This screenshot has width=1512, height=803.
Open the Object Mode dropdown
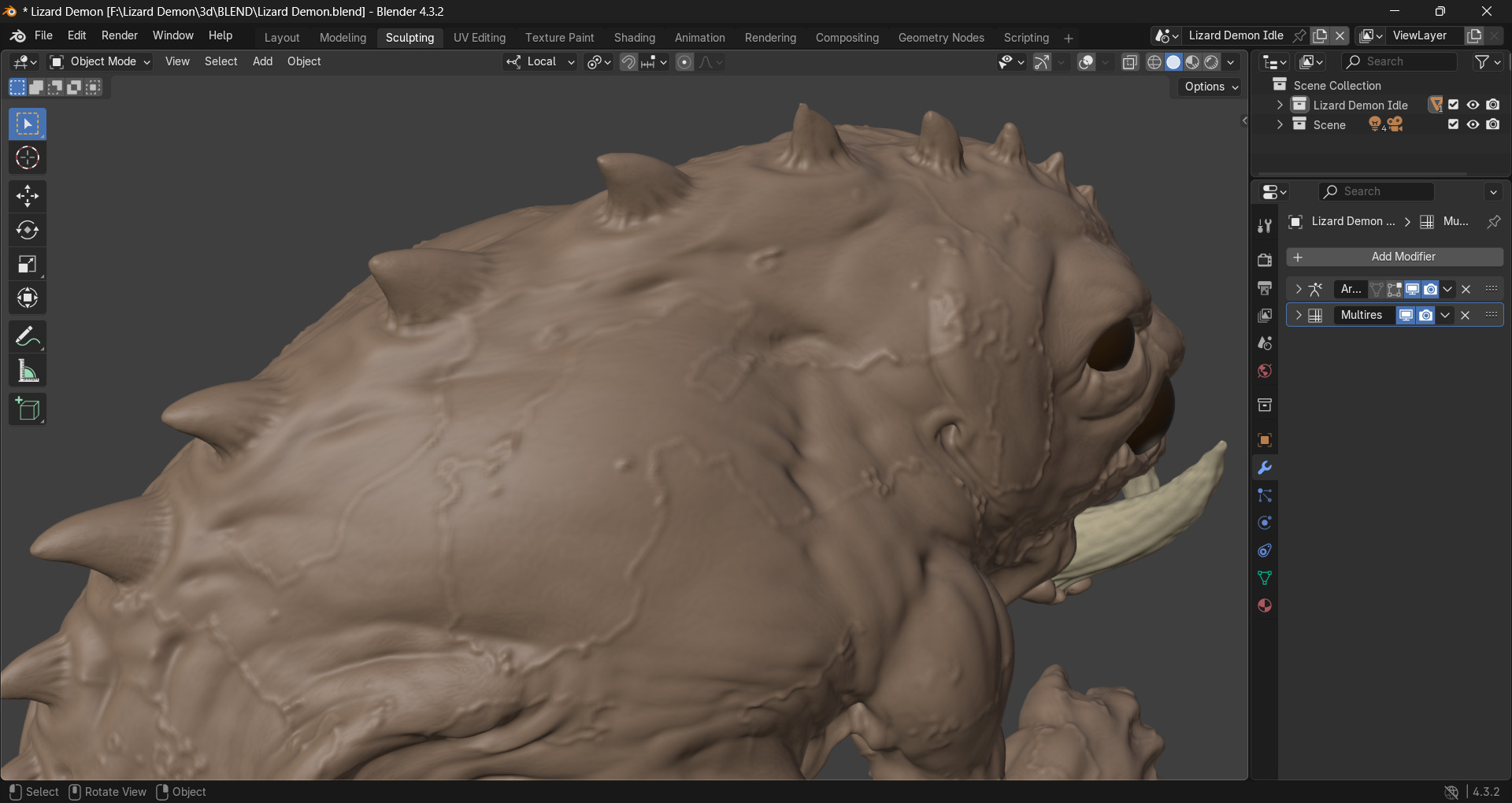100,61
